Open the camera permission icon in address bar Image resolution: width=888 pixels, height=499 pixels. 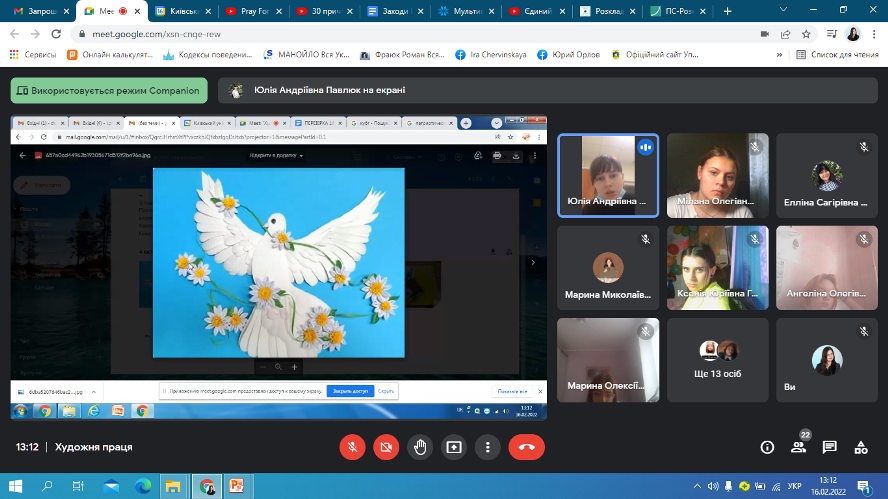click(x=765, y=34)
